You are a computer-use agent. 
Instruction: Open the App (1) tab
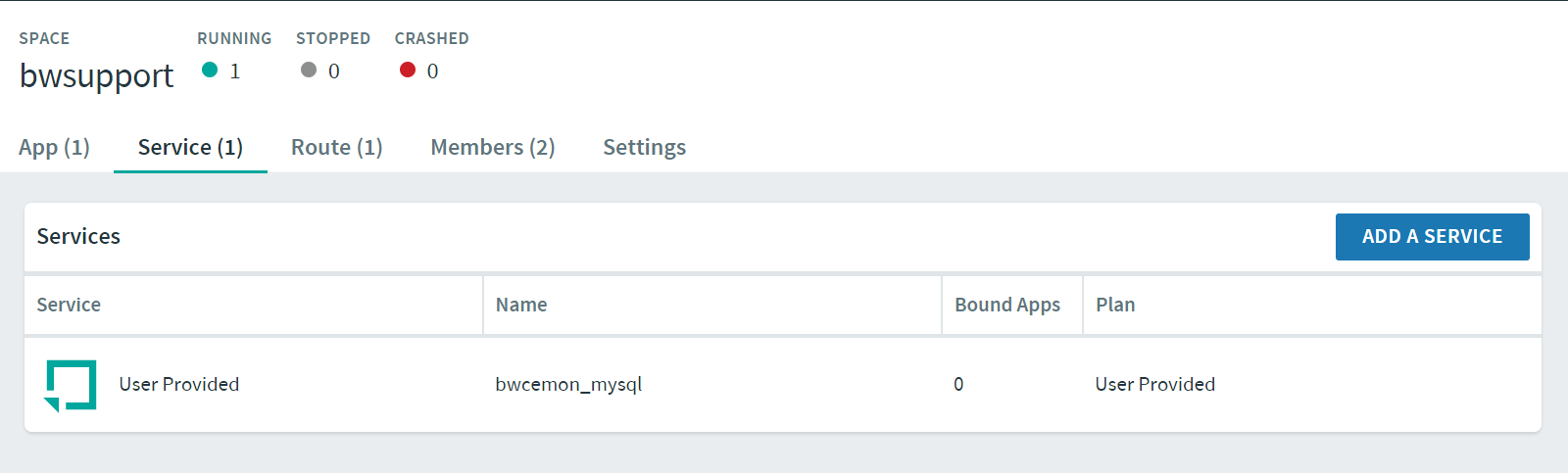tap(54, 147)
